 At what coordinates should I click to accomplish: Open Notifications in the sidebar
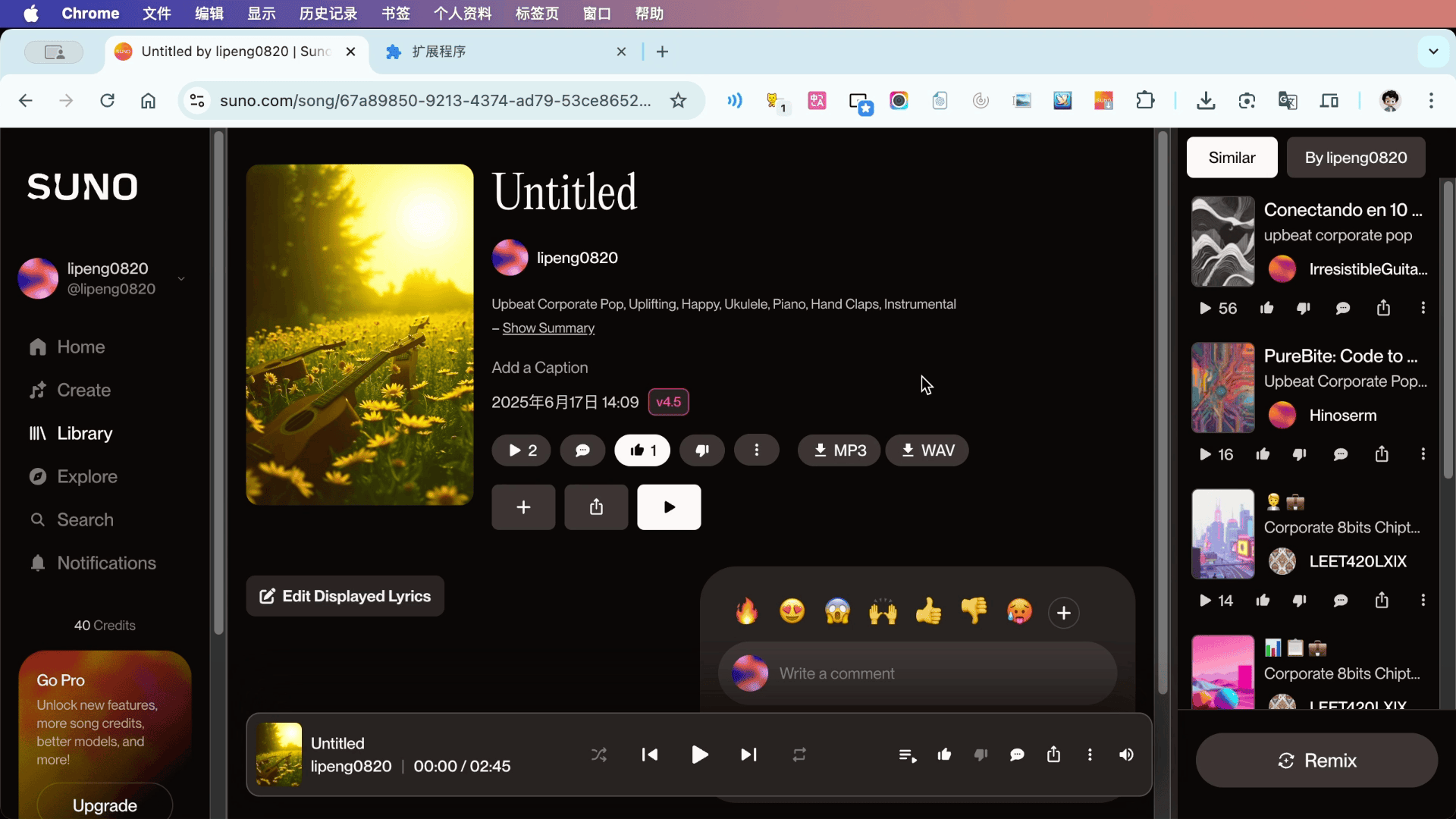tap(93, 563)
